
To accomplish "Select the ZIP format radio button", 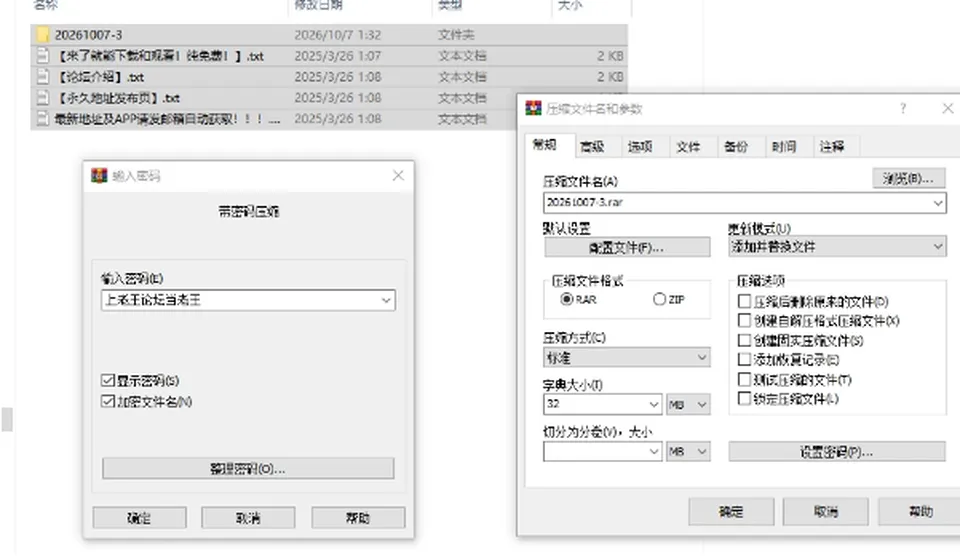I will coord(659,299).
